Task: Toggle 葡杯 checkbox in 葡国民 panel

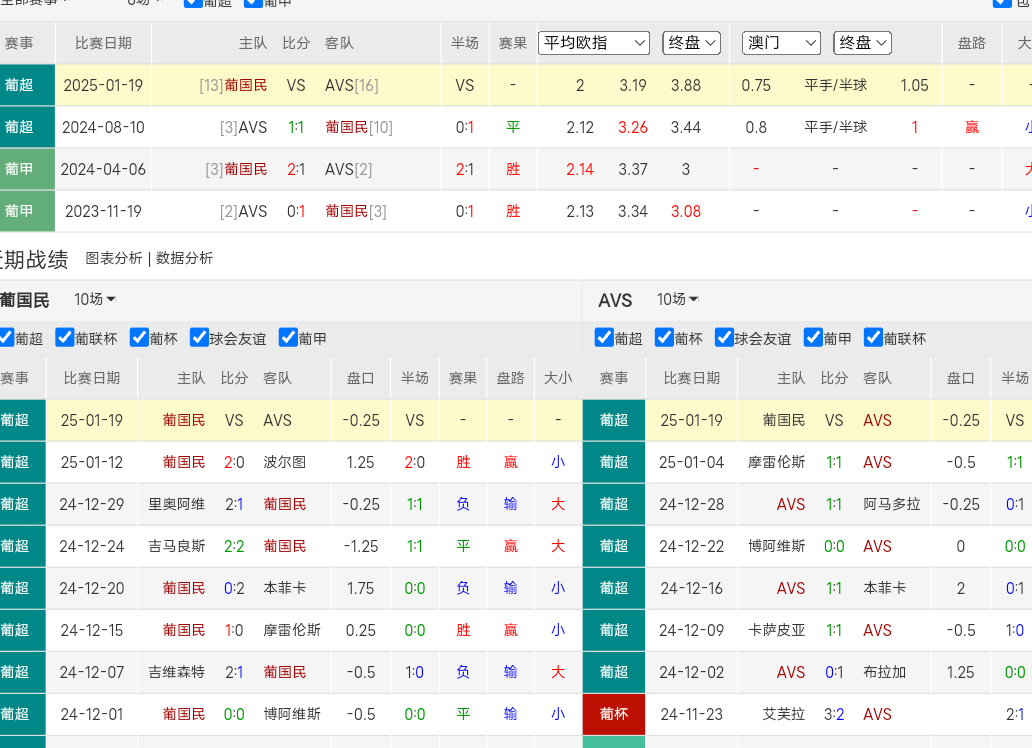Action: point(139,338)
